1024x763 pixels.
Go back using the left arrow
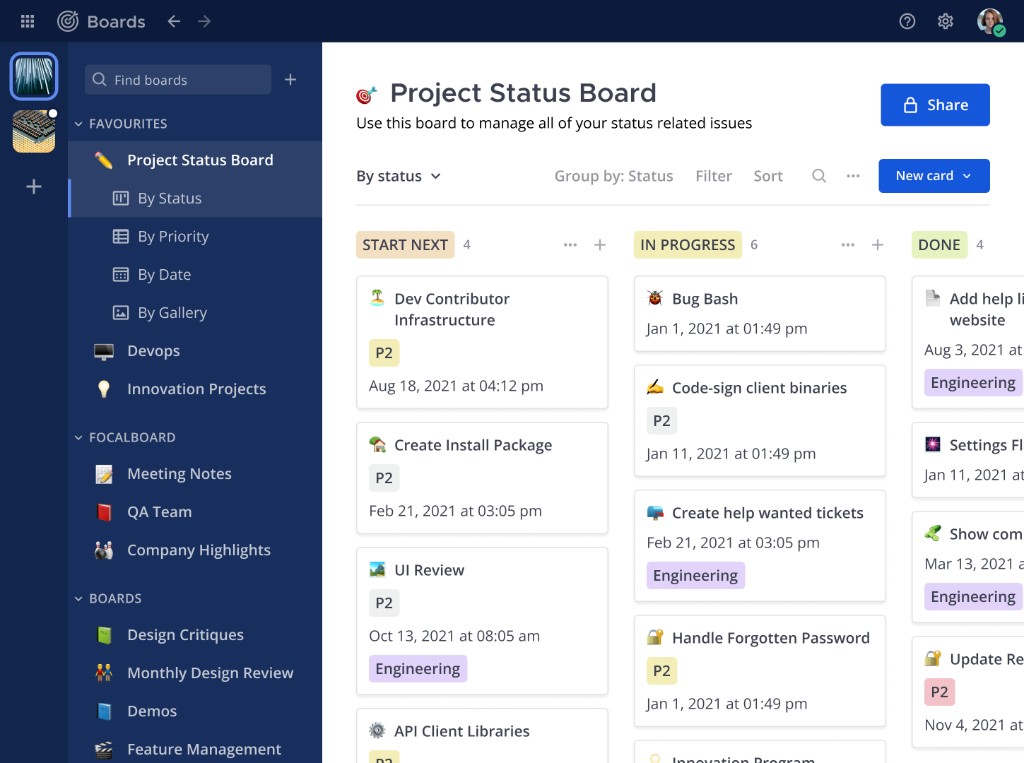[174, 22]
